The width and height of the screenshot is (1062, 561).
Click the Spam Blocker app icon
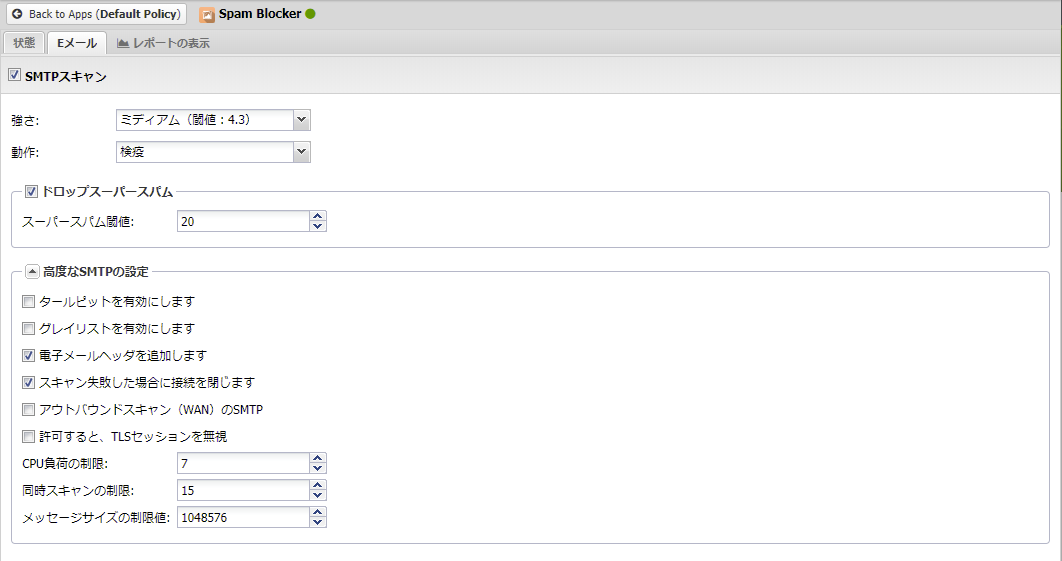(207, 15)
